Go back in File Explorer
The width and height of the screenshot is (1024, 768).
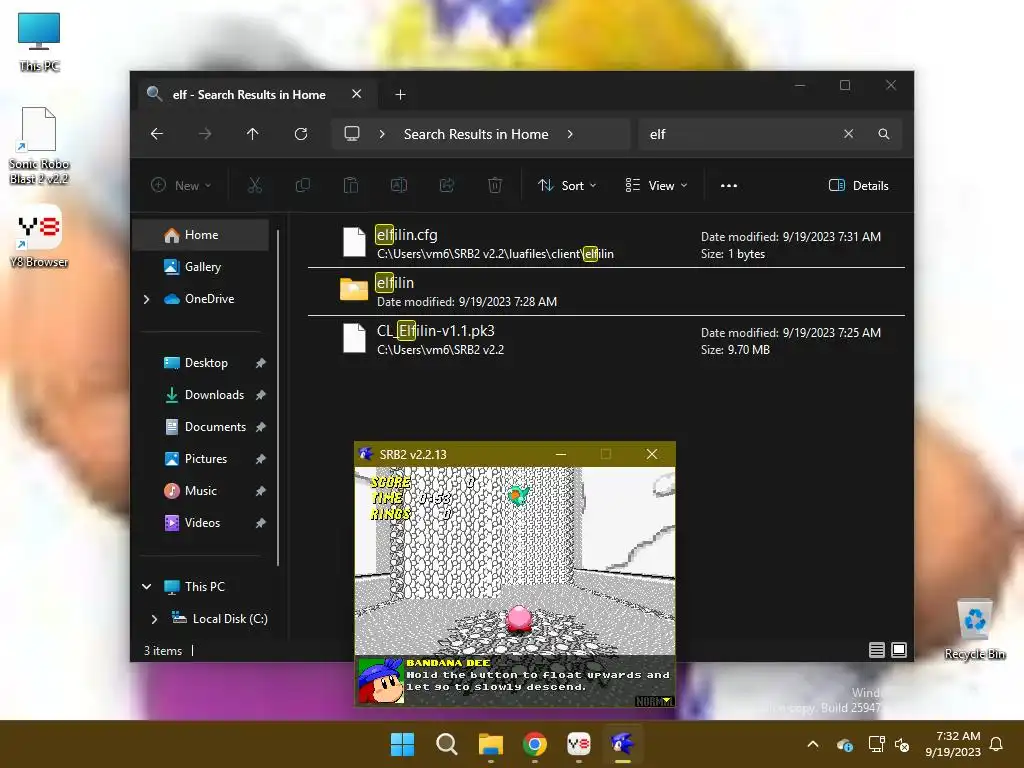coord(157,134)
